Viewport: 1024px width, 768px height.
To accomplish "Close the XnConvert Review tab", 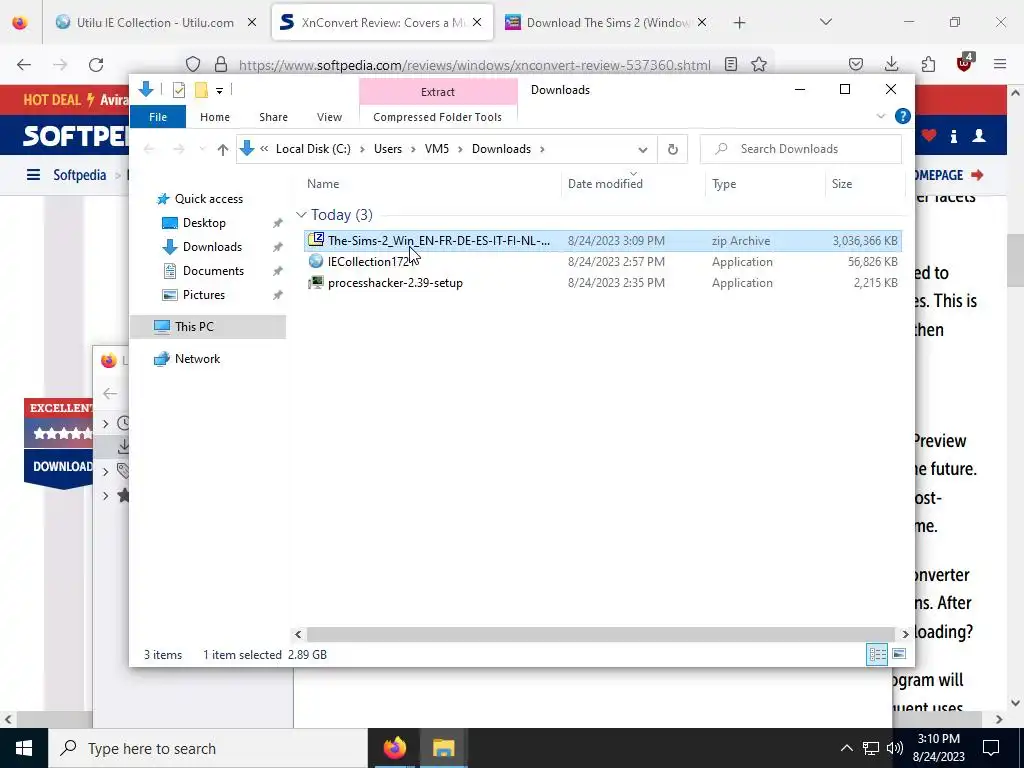I will click(477, 22).
